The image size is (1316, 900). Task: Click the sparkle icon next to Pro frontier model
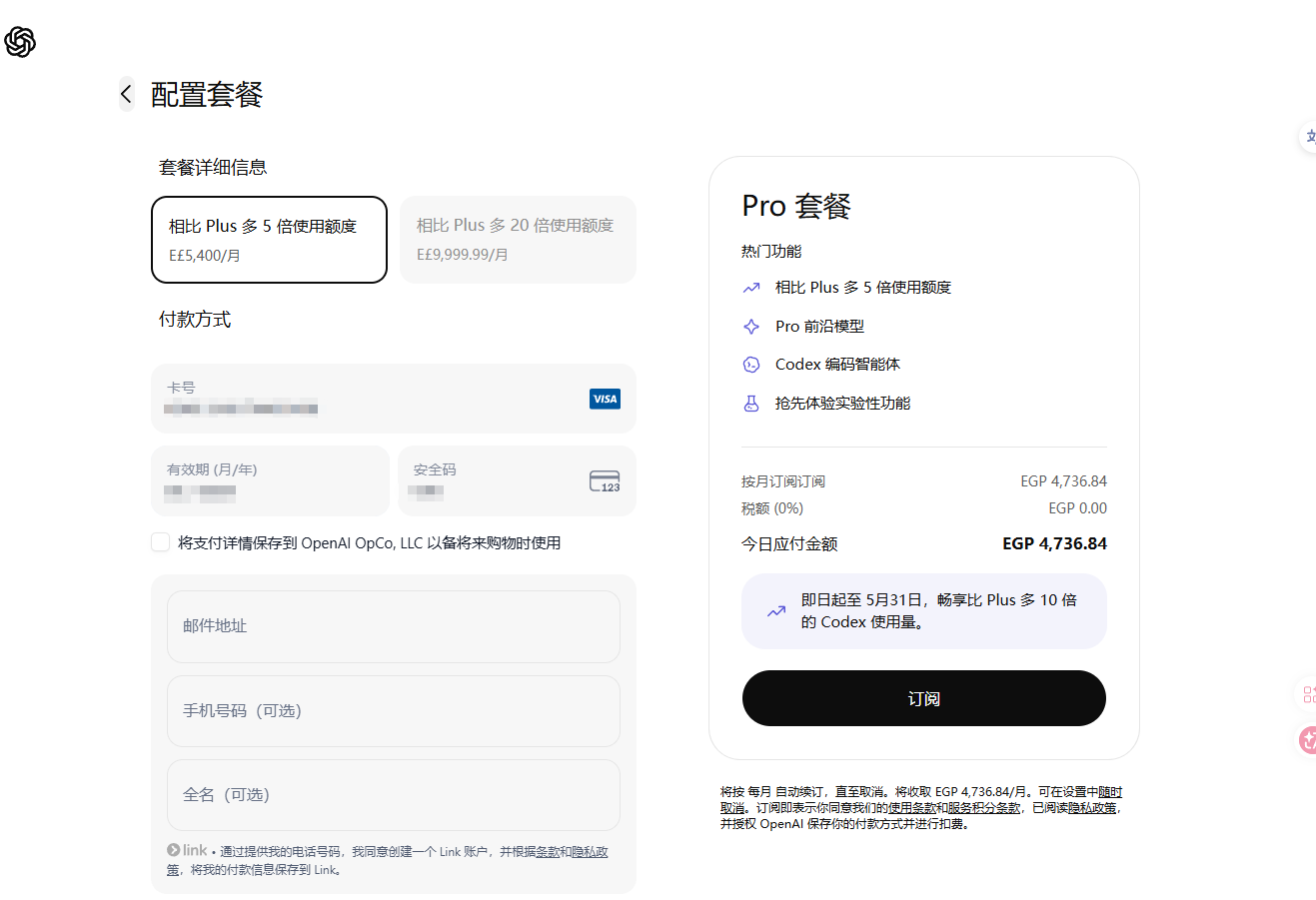751,327
